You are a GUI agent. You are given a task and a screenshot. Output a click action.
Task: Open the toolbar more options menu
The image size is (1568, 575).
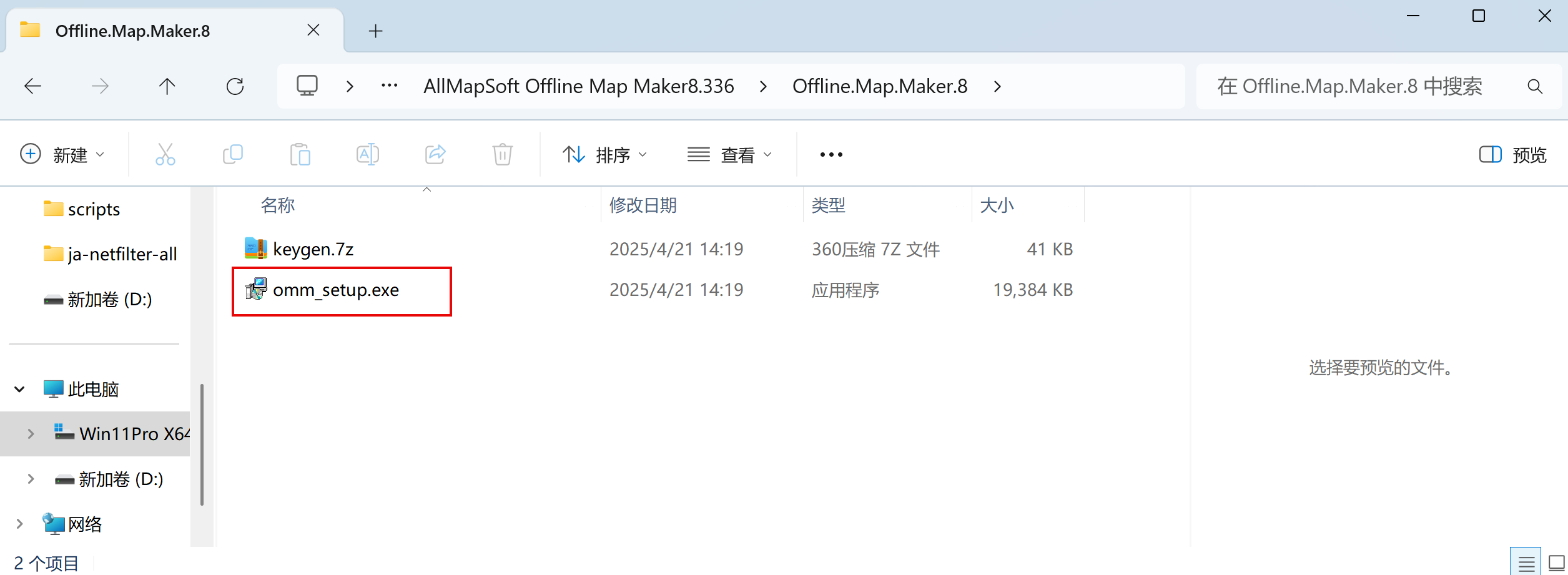pos(831,154)
